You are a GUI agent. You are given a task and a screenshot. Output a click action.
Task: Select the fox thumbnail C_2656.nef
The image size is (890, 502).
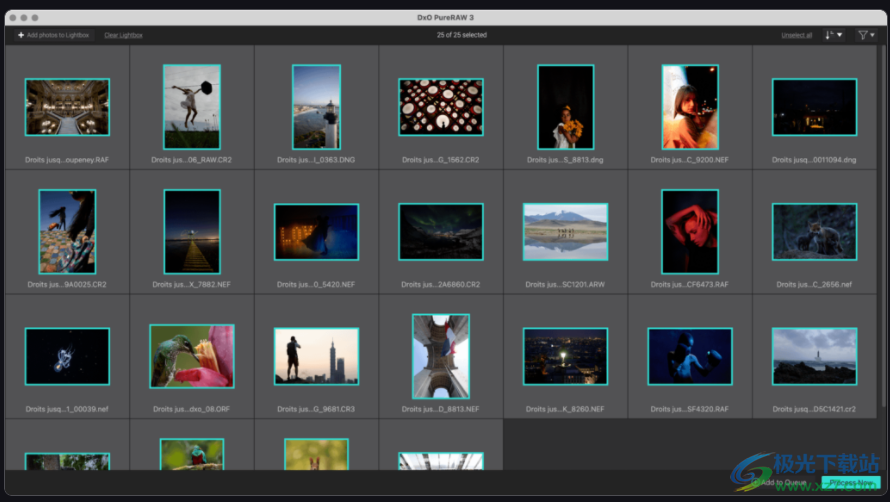pos(815,232)
